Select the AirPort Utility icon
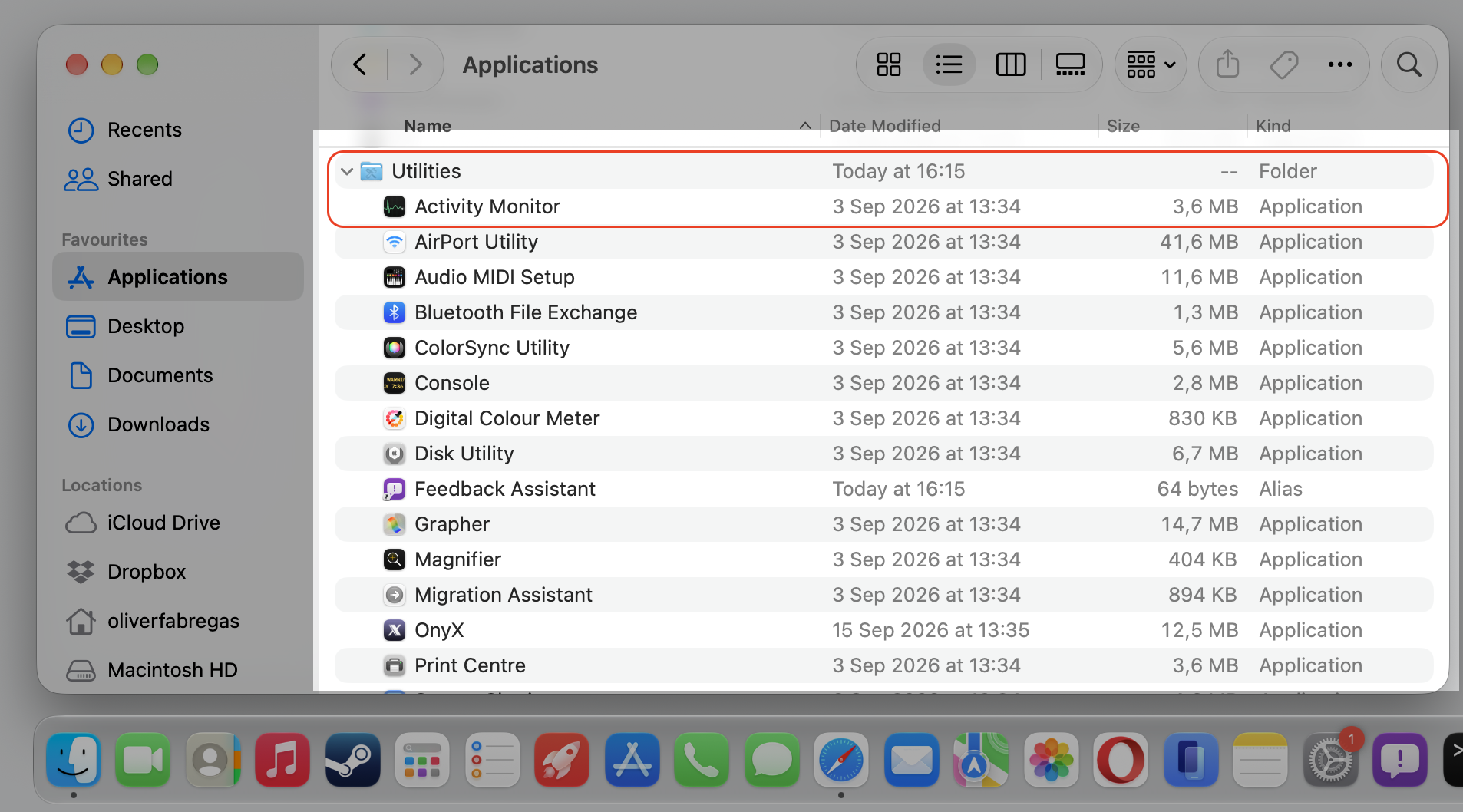Viewport: 1463px width, 812px height. click(x=395, y=242)
